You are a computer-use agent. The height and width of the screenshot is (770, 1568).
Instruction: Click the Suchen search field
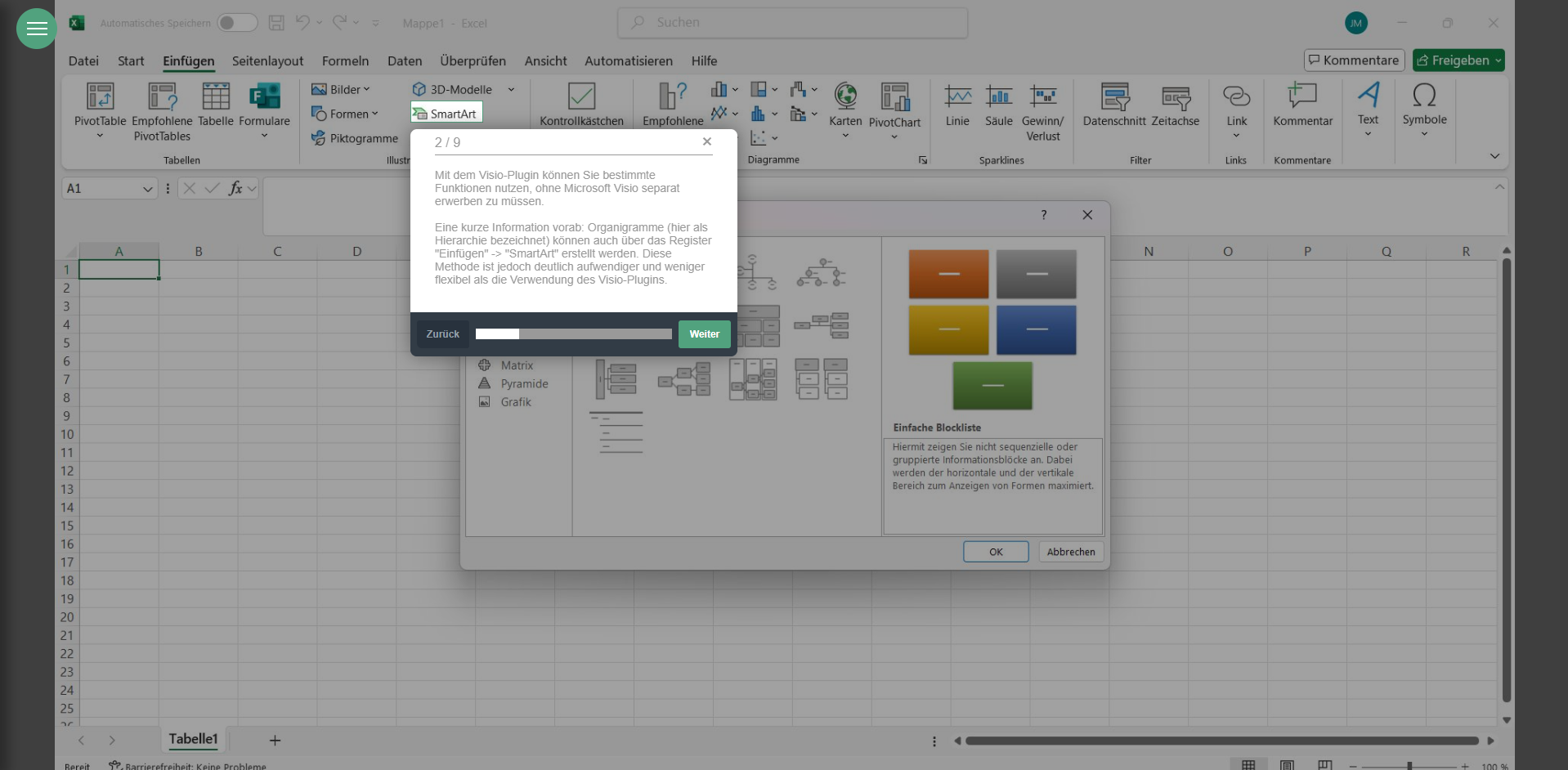click(x=792, y=22)
